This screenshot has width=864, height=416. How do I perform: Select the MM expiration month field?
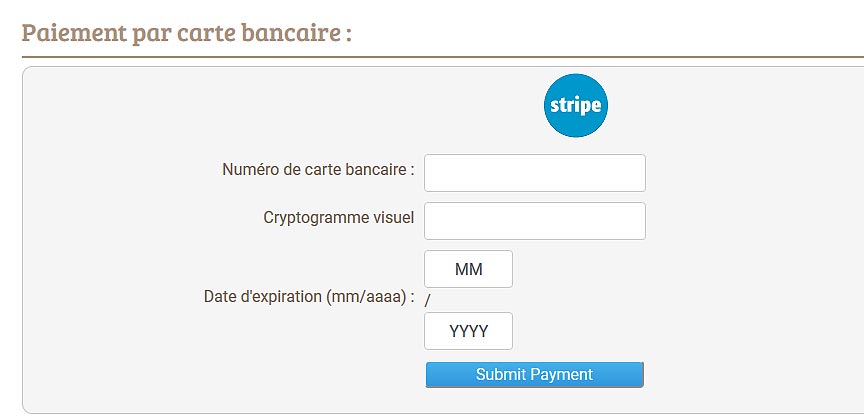469,269
